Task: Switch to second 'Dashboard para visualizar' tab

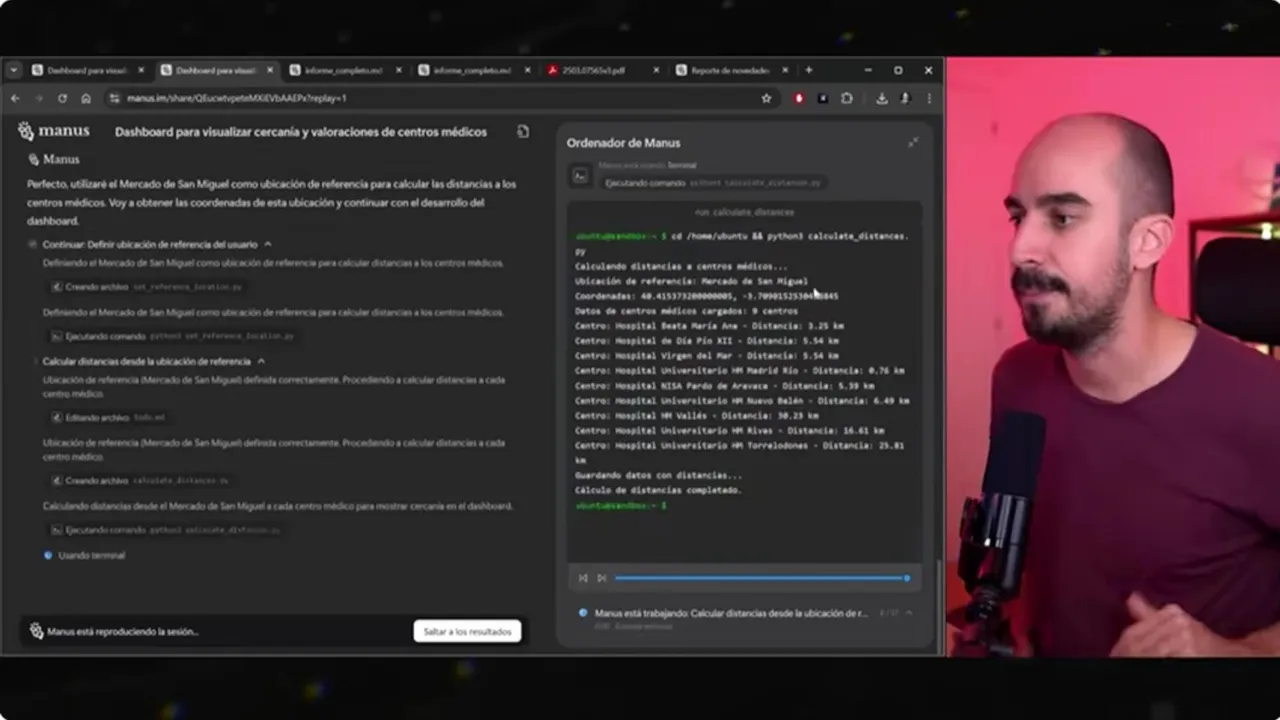Action: (216, 70)
